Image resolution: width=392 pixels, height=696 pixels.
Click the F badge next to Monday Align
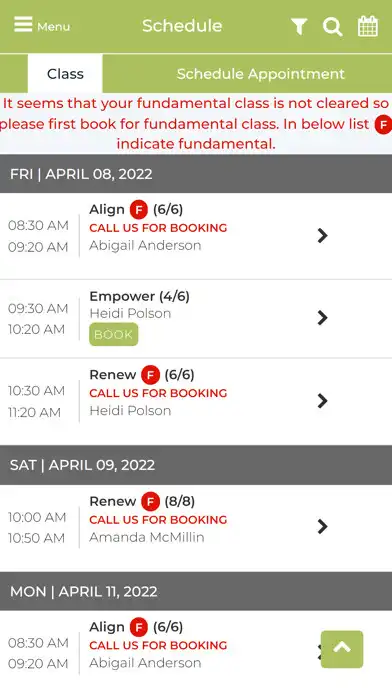pos(139,627)
